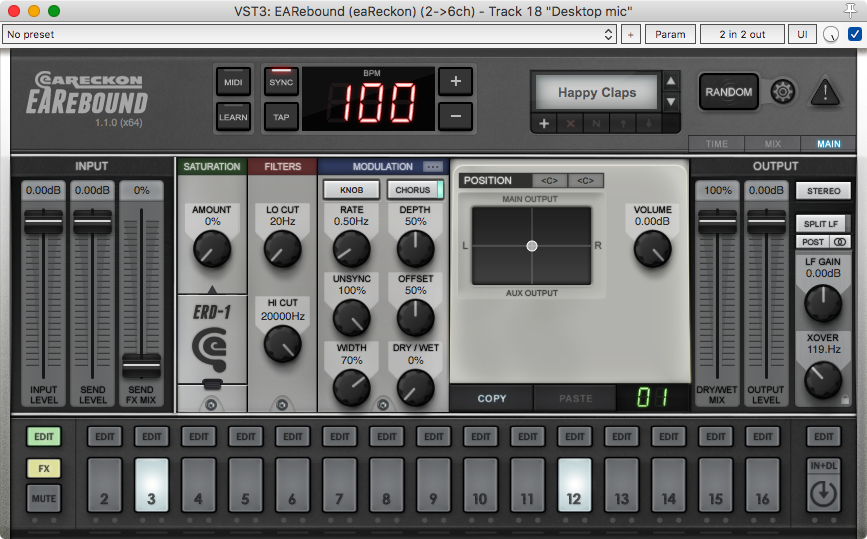Screen dimensions: 867x539
Task: Open the Happy Claps preset display
Action: click(x=597, y=92)
